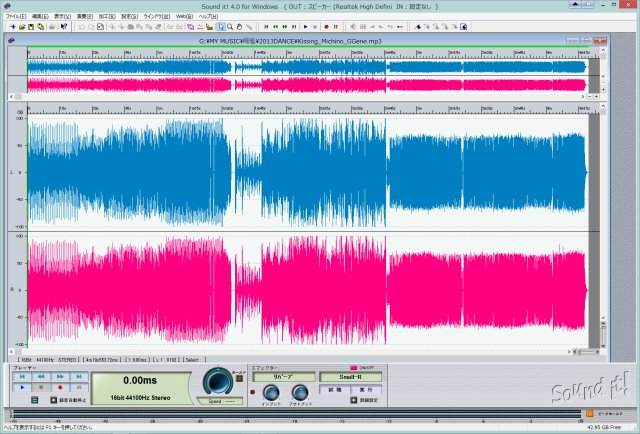Viewport: 640px width, 434px height.
Task: Click toolbar jump-to-start transport icon
Action: tap(267, 27)
